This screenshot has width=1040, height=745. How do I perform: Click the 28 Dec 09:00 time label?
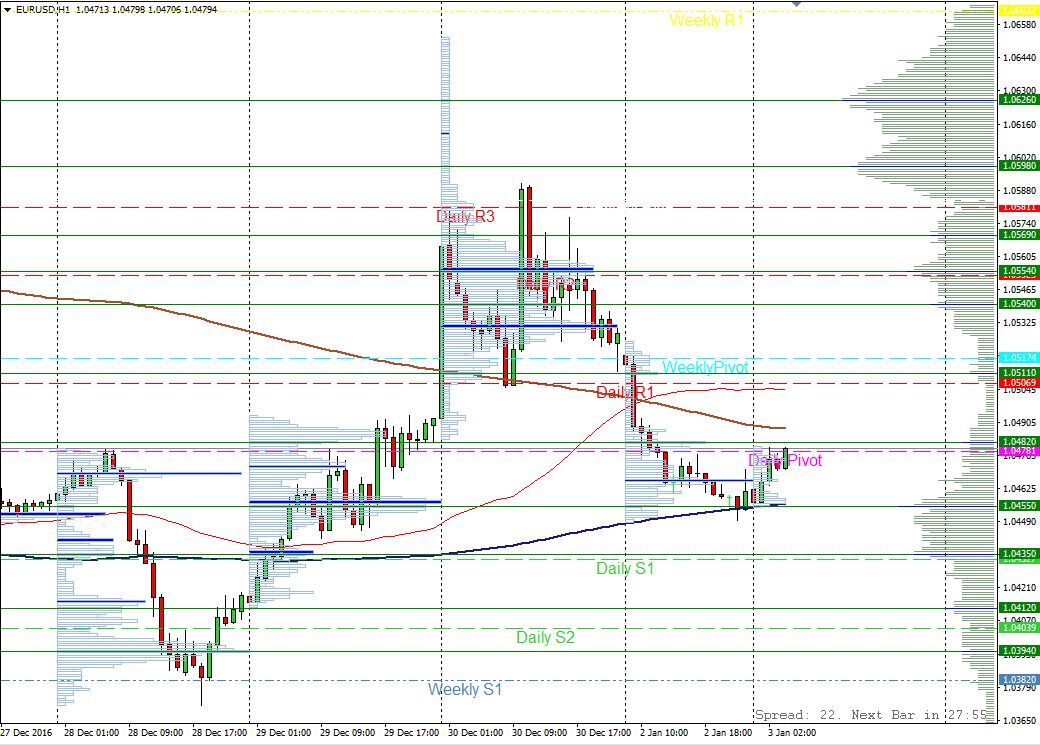156,732
